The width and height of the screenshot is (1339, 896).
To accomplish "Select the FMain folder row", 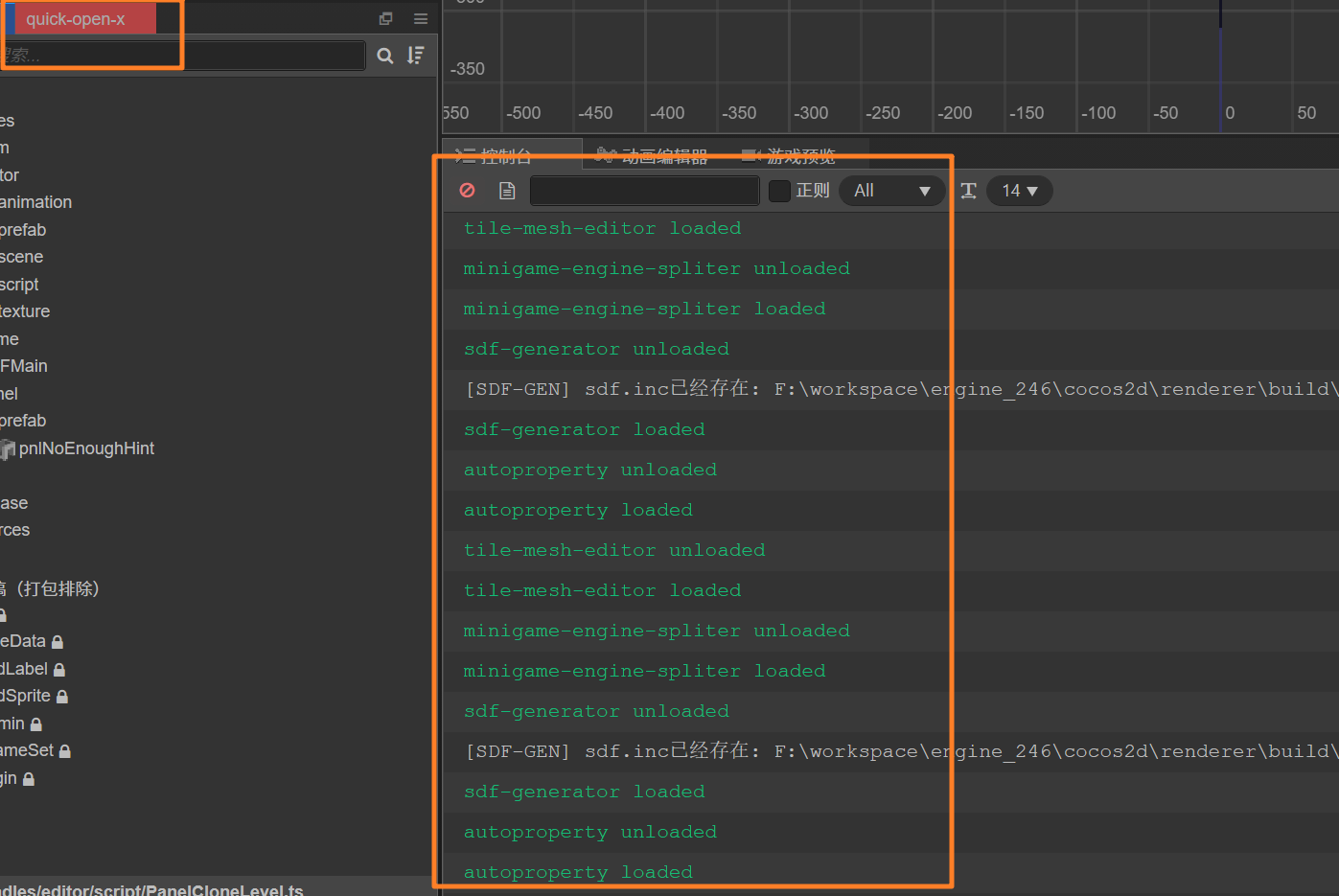I will tap(24, 366).
